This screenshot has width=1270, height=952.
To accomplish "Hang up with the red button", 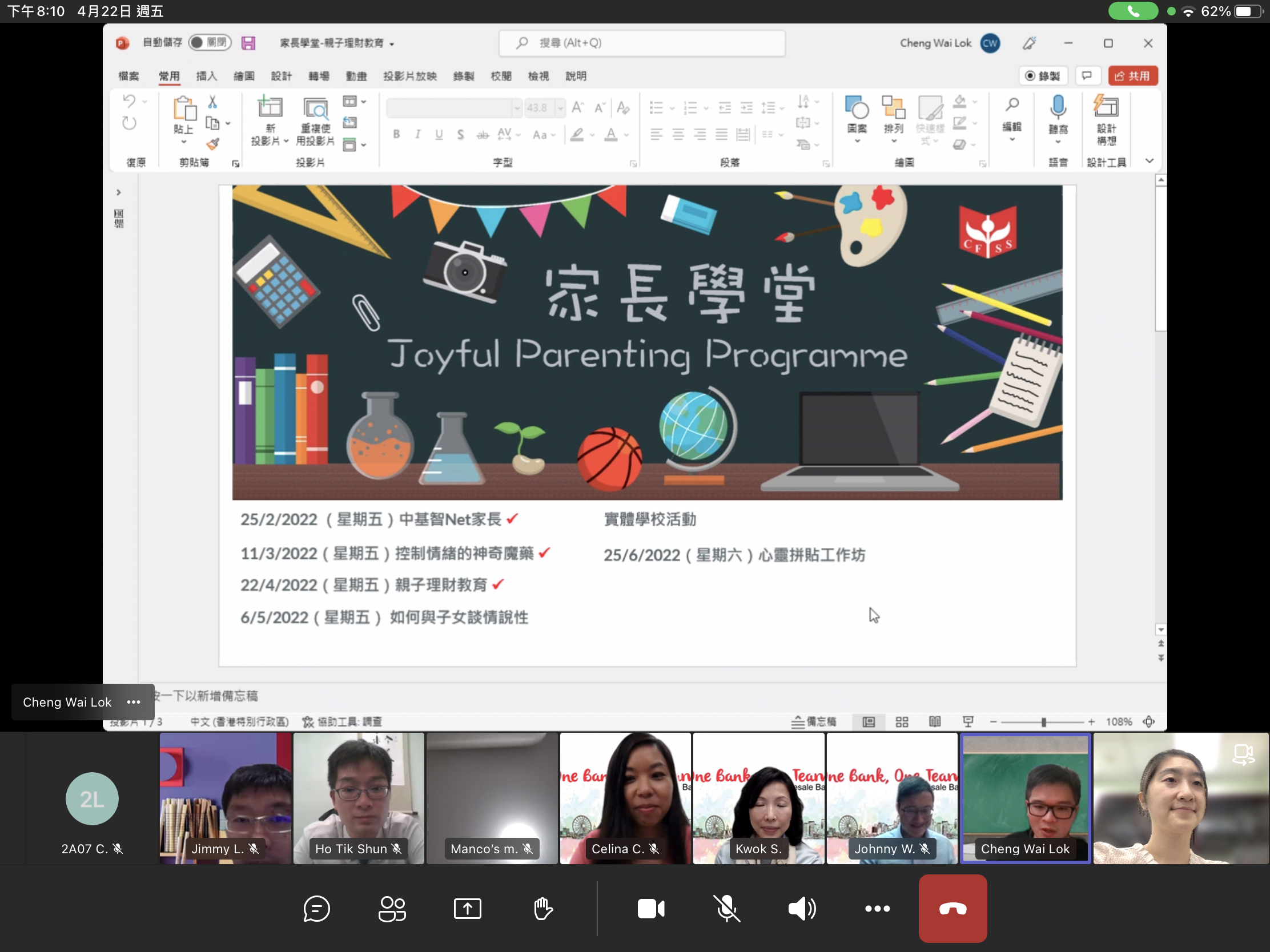I will point(952,909).
